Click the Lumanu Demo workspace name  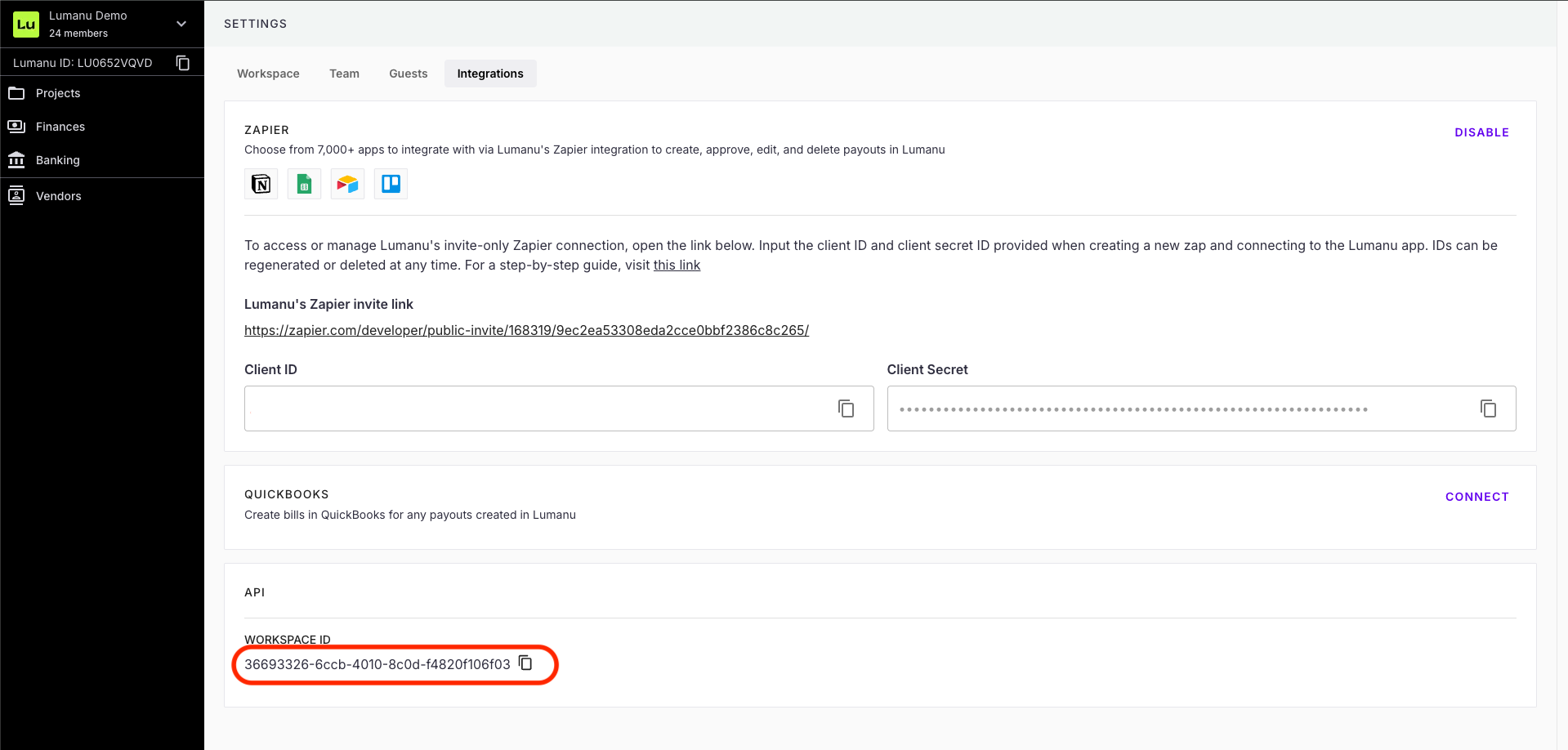(87, 16)
